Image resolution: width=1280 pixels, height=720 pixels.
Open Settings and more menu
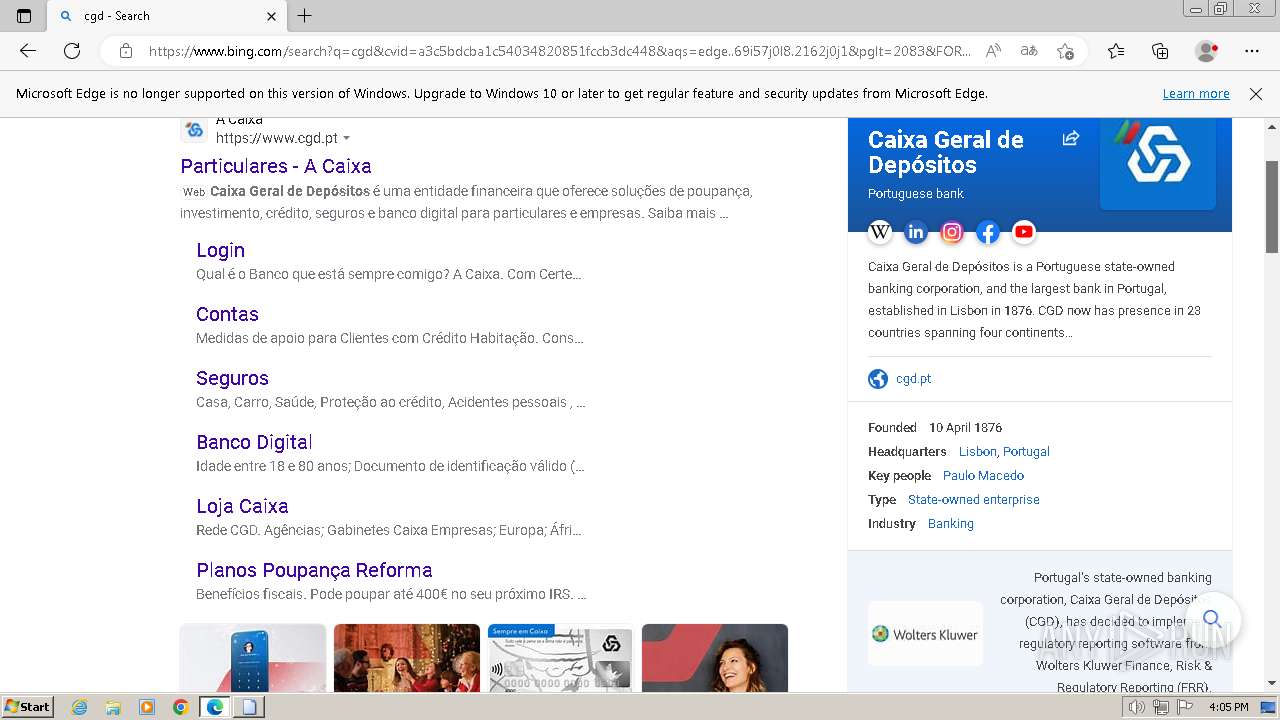point(1252,51)
